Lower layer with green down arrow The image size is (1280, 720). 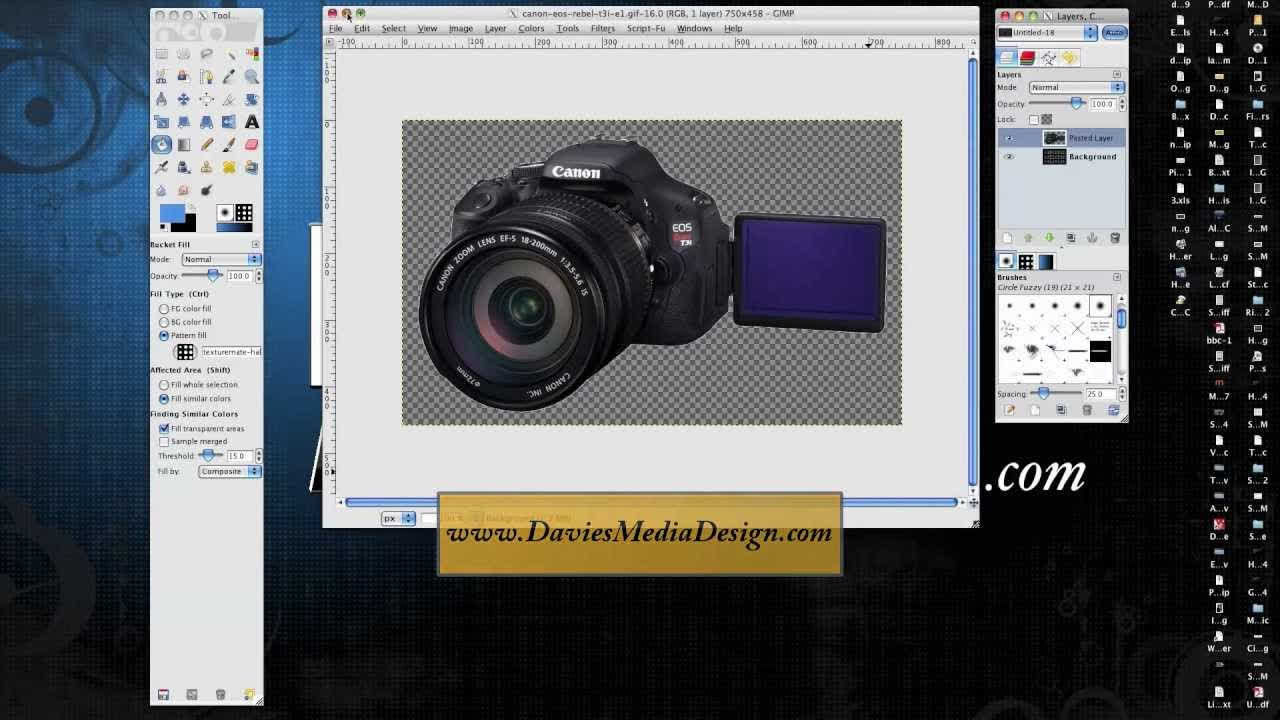(1049, 238)
